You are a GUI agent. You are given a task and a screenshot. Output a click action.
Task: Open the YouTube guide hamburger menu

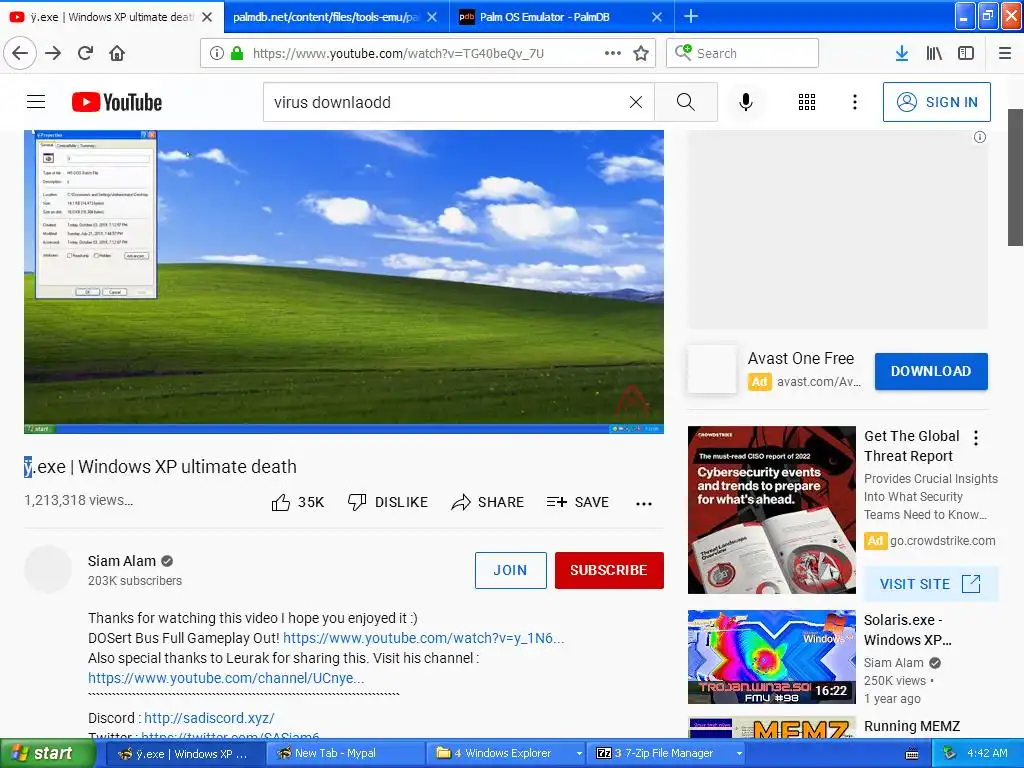click(36, 102)
